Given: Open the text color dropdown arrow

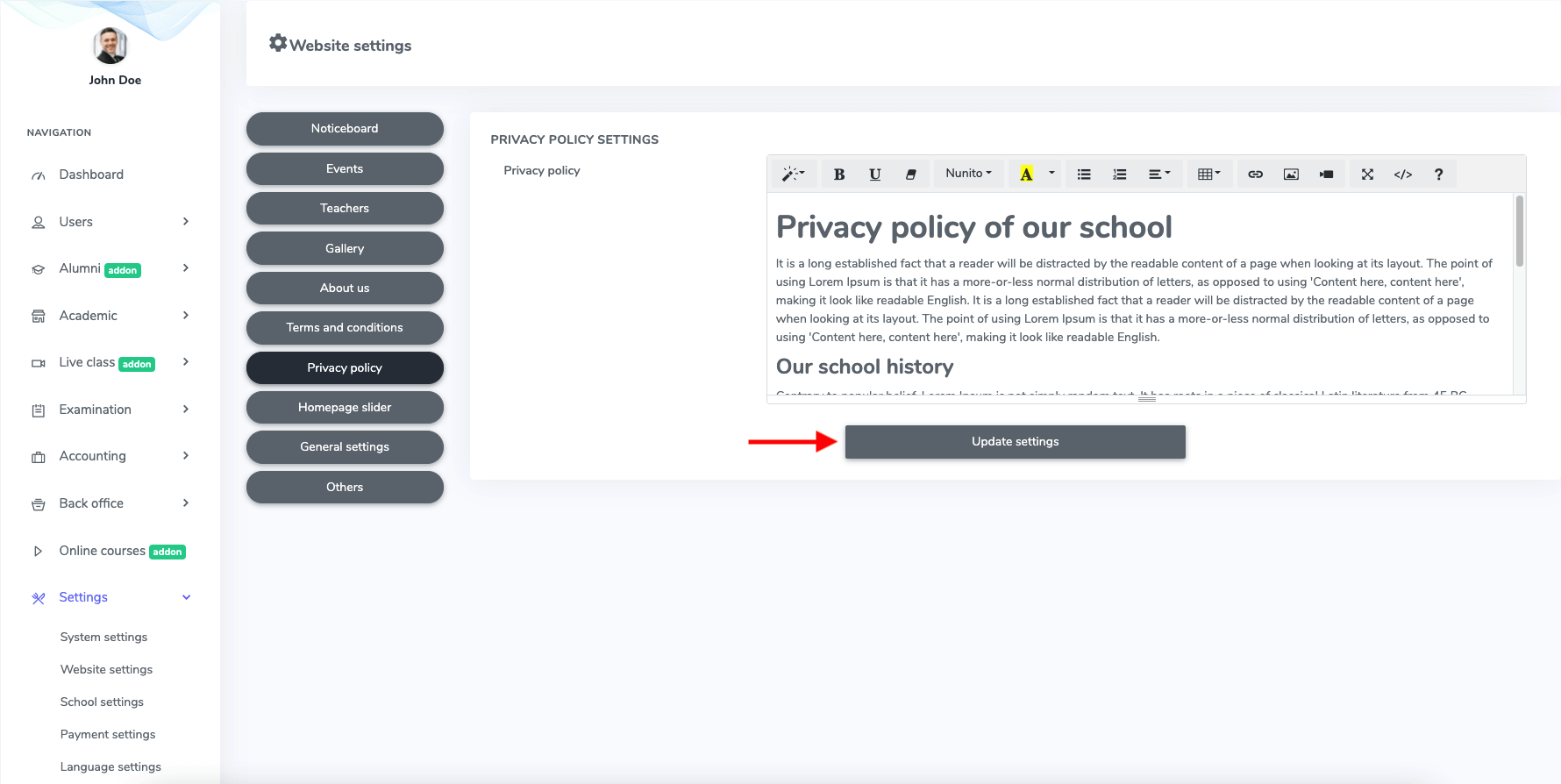Looking at the screenshot, I should [1051, 174].
